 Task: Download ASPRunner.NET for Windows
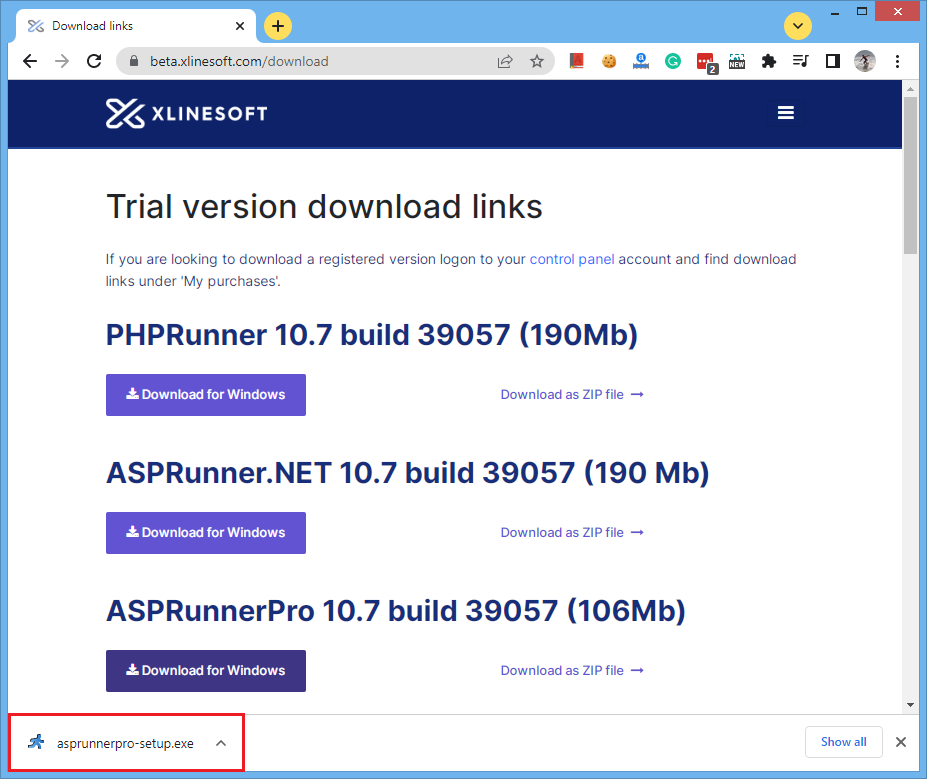tap(206, 533)
